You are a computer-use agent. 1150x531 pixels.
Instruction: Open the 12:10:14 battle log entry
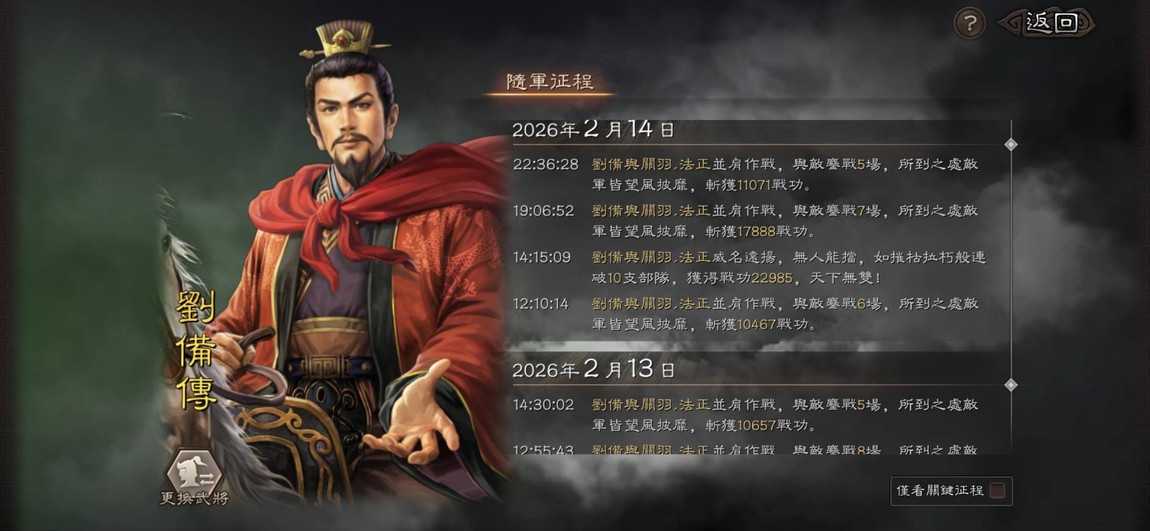click(746, 314)
